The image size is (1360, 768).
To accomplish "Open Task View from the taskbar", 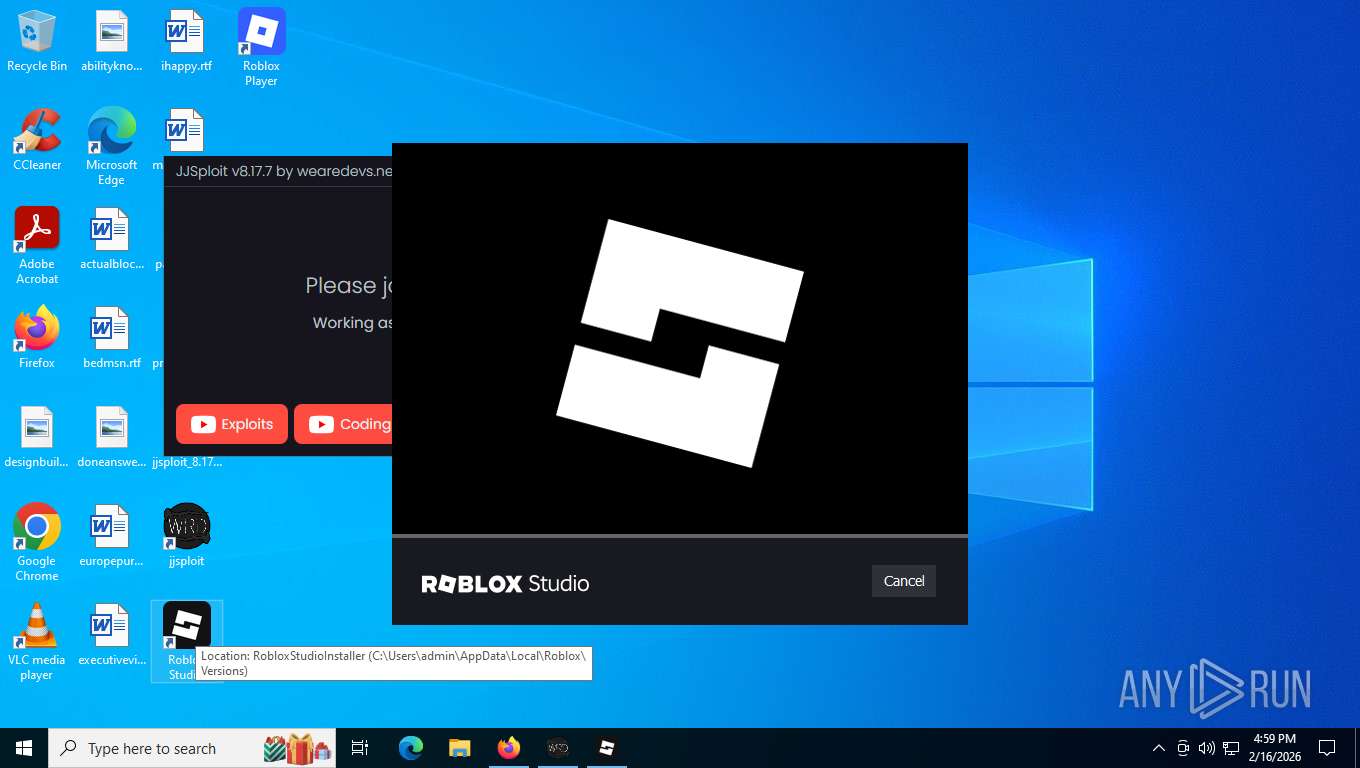I will pos(360,748).
